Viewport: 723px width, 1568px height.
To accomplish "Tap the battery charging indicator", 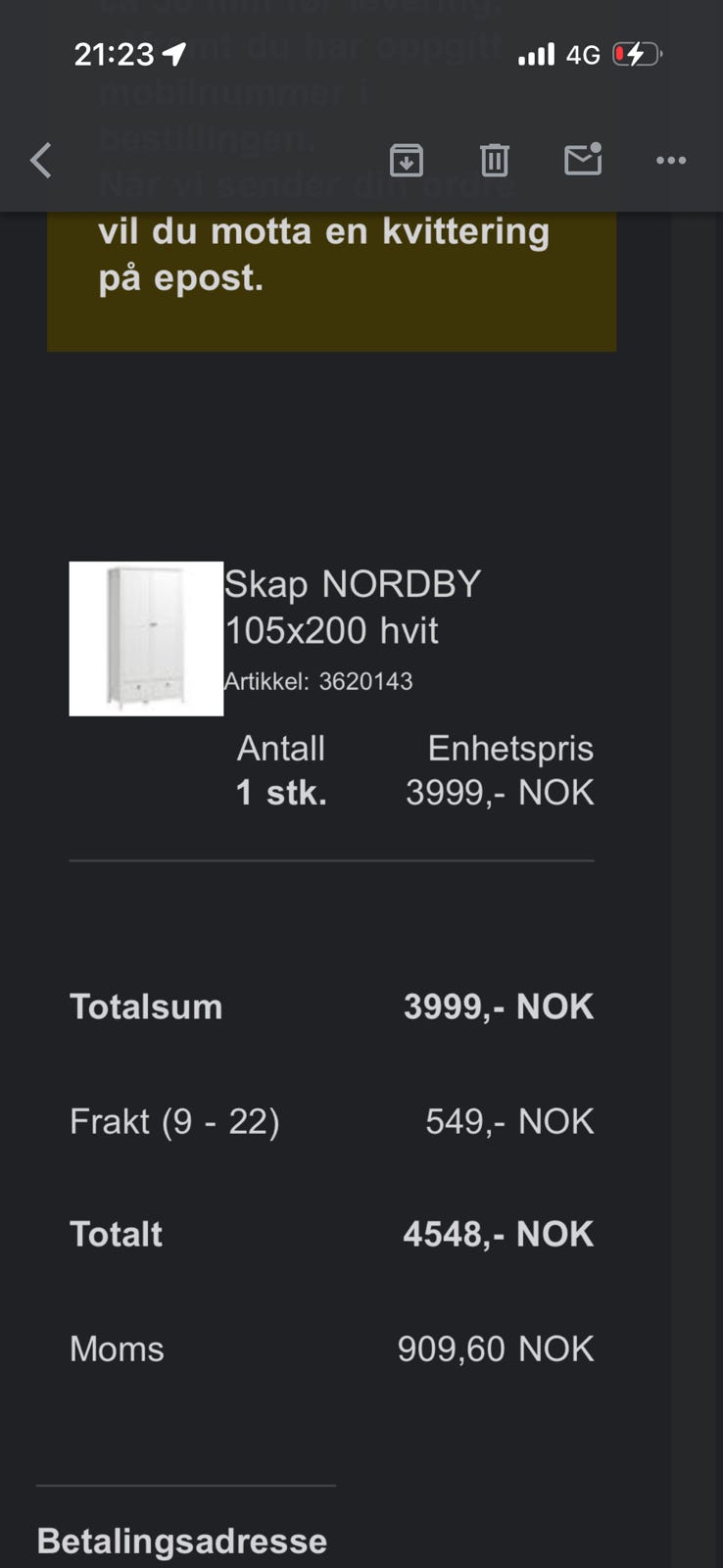I will [637, 54].
